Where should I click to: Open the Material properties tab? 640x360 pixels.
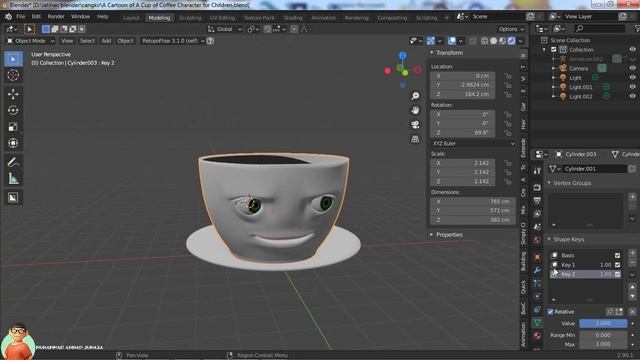(537, 336)
